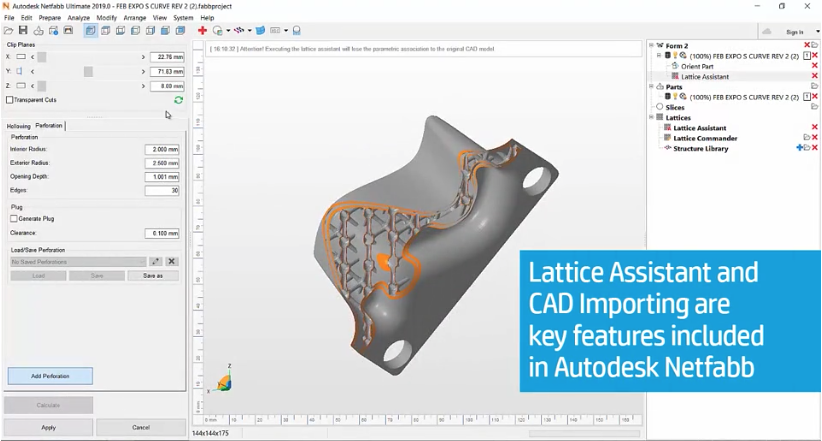Click the Apply button
Image resolution: width=822 pixels, height=441 pixels.
pos(48,427)
